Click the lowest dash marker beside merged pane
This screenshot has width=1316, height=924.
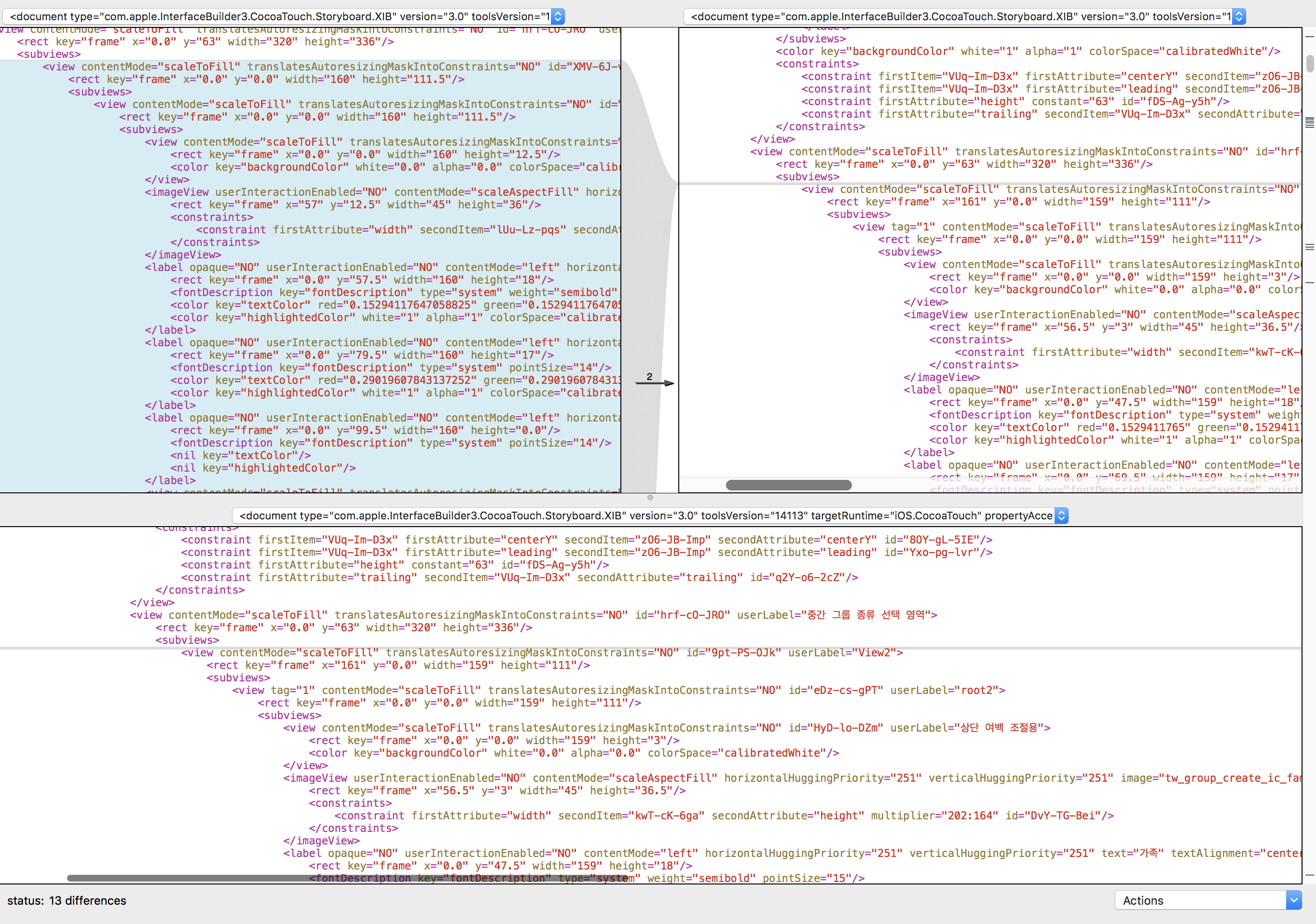click(x=1309, y=875)
